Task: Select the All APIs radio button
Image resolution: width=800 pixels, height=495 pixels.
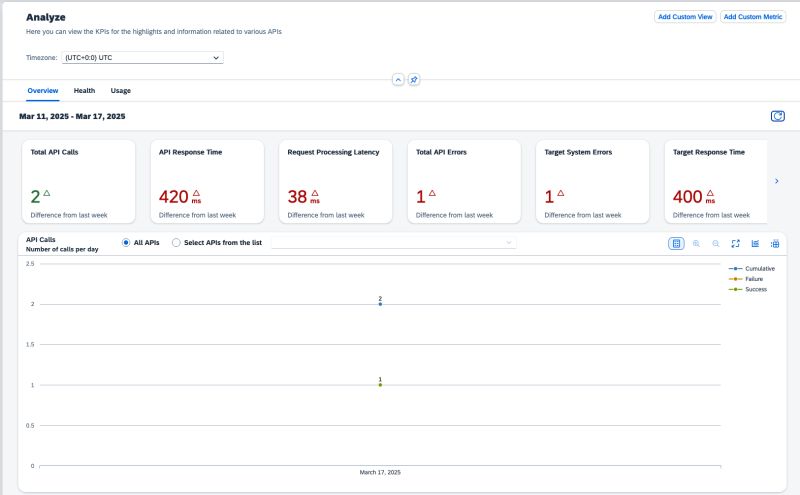Action: pyautogui.click(x=126, y=242)
